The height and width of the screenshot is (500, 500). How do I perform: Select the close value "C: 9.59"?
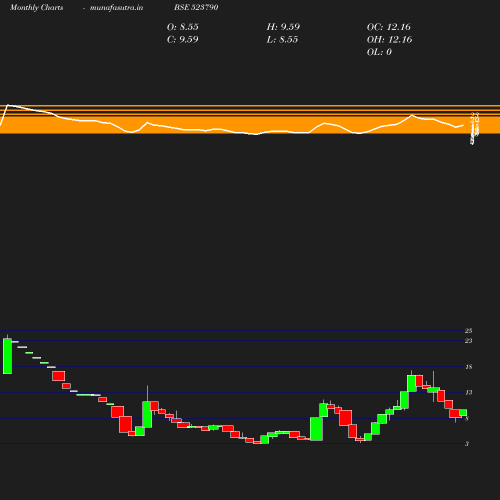tap(183, 39)
